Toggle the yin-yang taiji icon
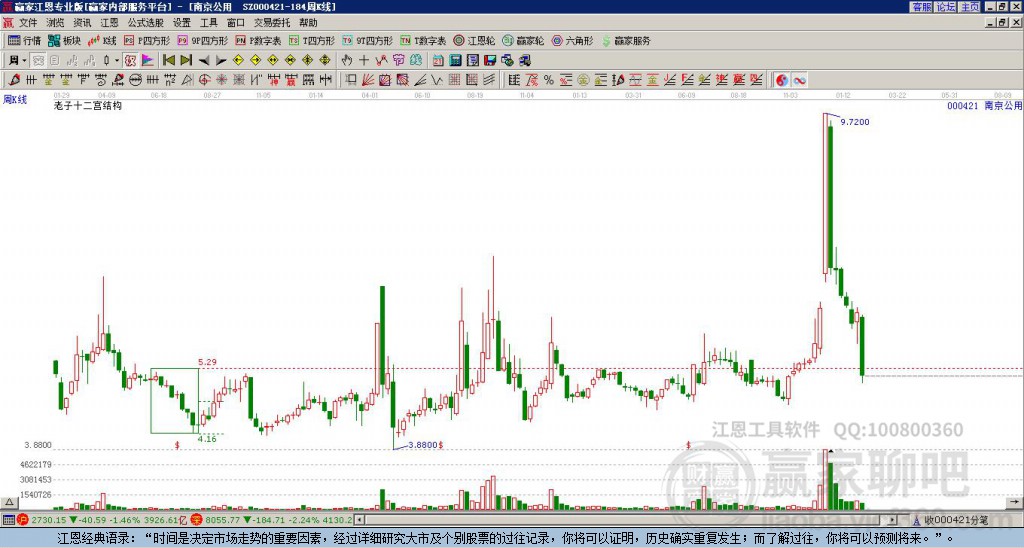This screenshot has height=548, width=1024. [782, 80]
